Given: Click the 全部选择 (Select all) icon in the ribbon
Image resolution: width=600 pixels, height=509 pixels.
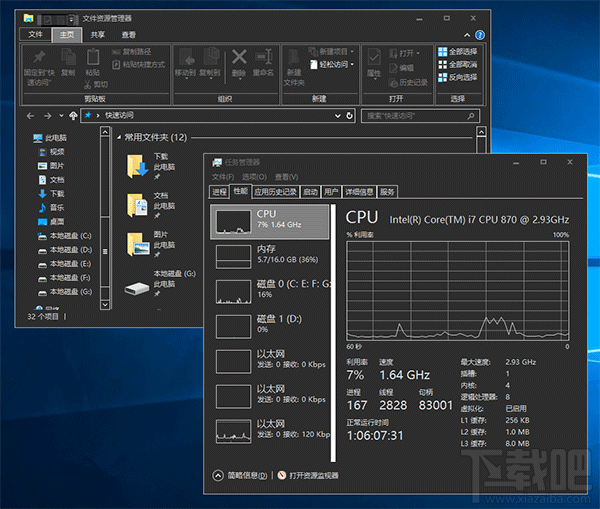Looking at the screenshot, I should [x=441, y=52].
